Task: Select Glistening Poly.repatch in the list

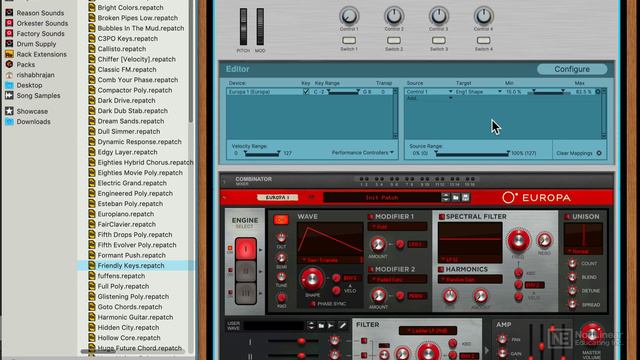Action: coord(133,296)
